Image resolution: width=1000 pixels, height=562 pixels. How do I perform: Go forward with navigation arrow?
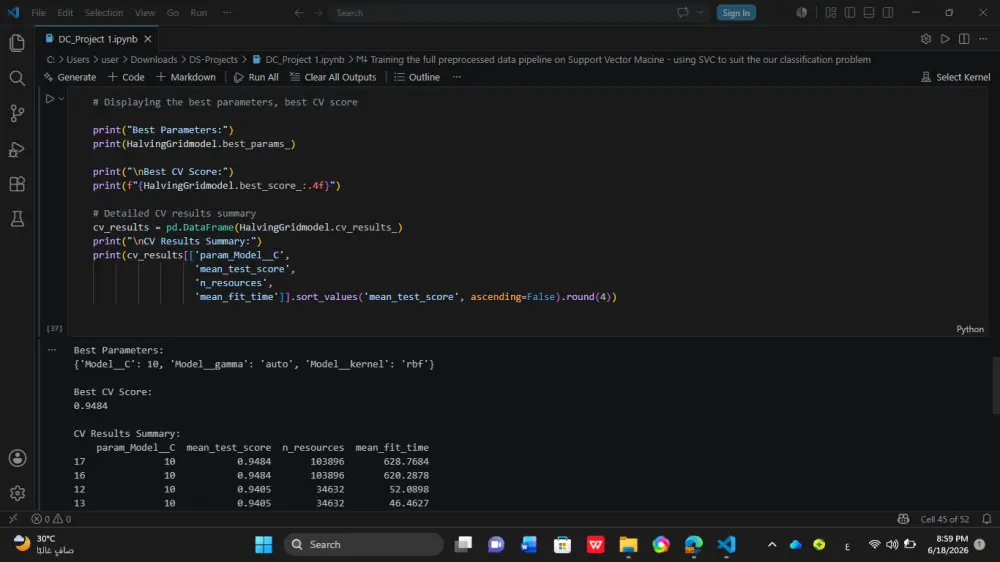[x=318, y=13]
